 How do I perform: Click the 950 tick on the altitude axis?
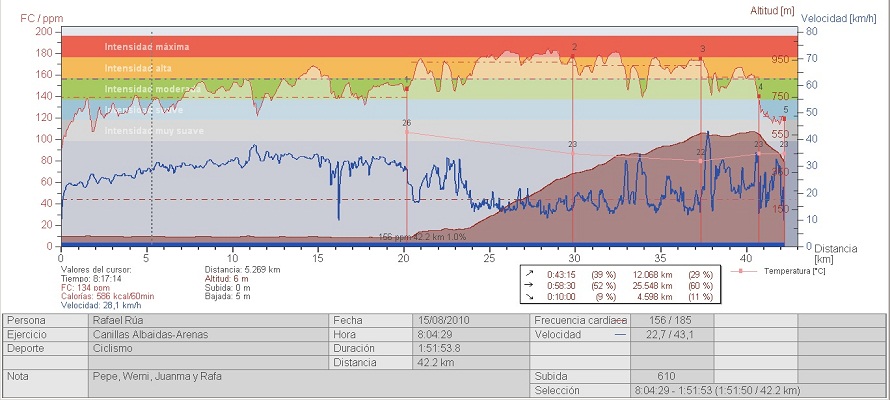coord(779,59)
